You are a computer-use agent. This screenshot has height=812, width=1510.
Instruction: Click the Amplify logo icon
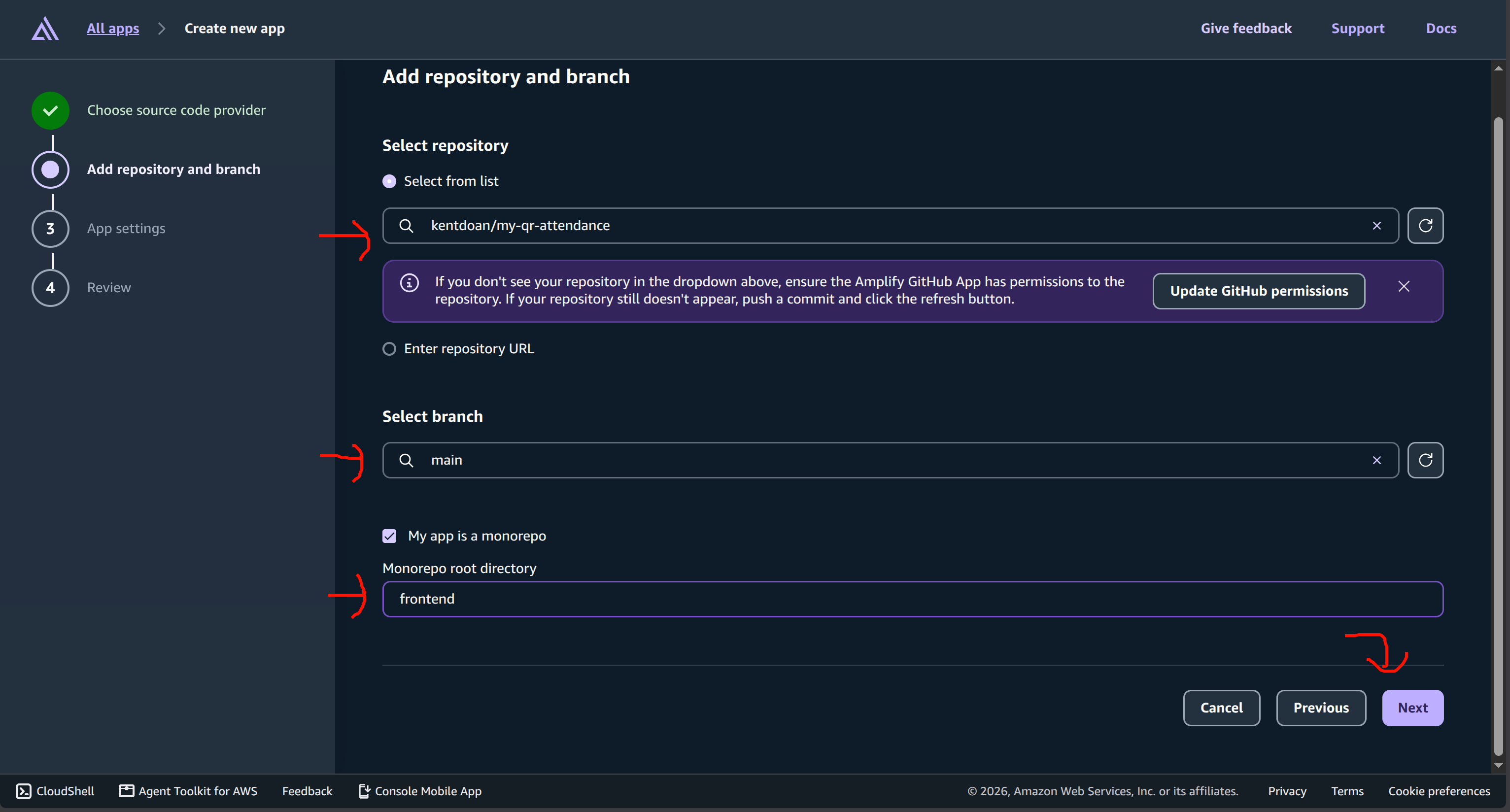45,28
